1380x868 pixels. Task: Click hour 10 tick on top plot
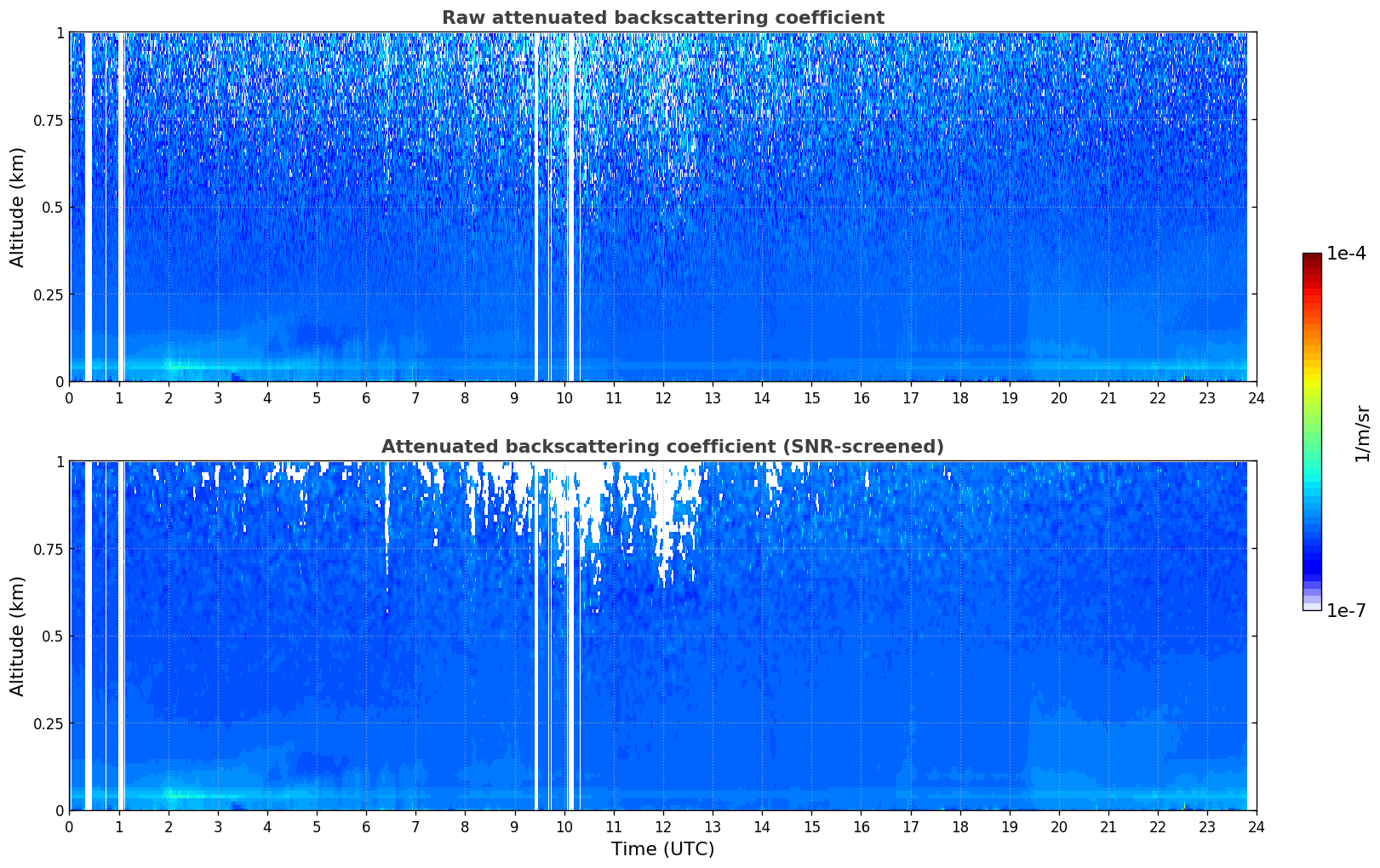coord(564,397)
